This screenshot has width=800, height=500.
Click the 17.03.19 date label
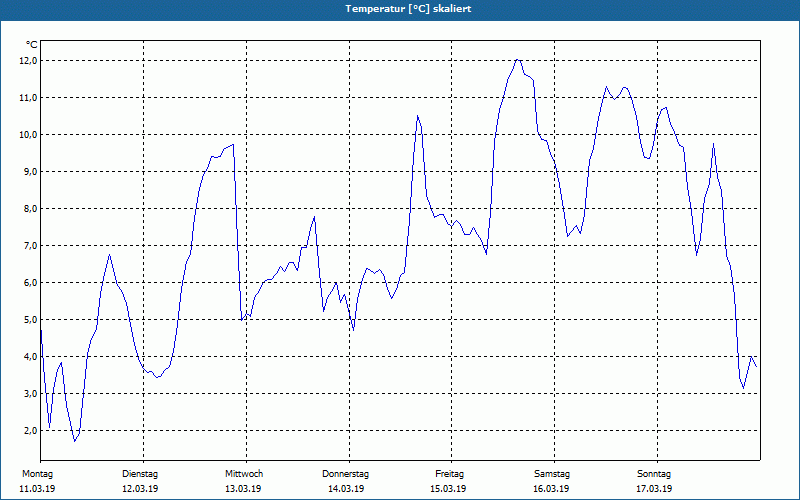click(654, 489)
